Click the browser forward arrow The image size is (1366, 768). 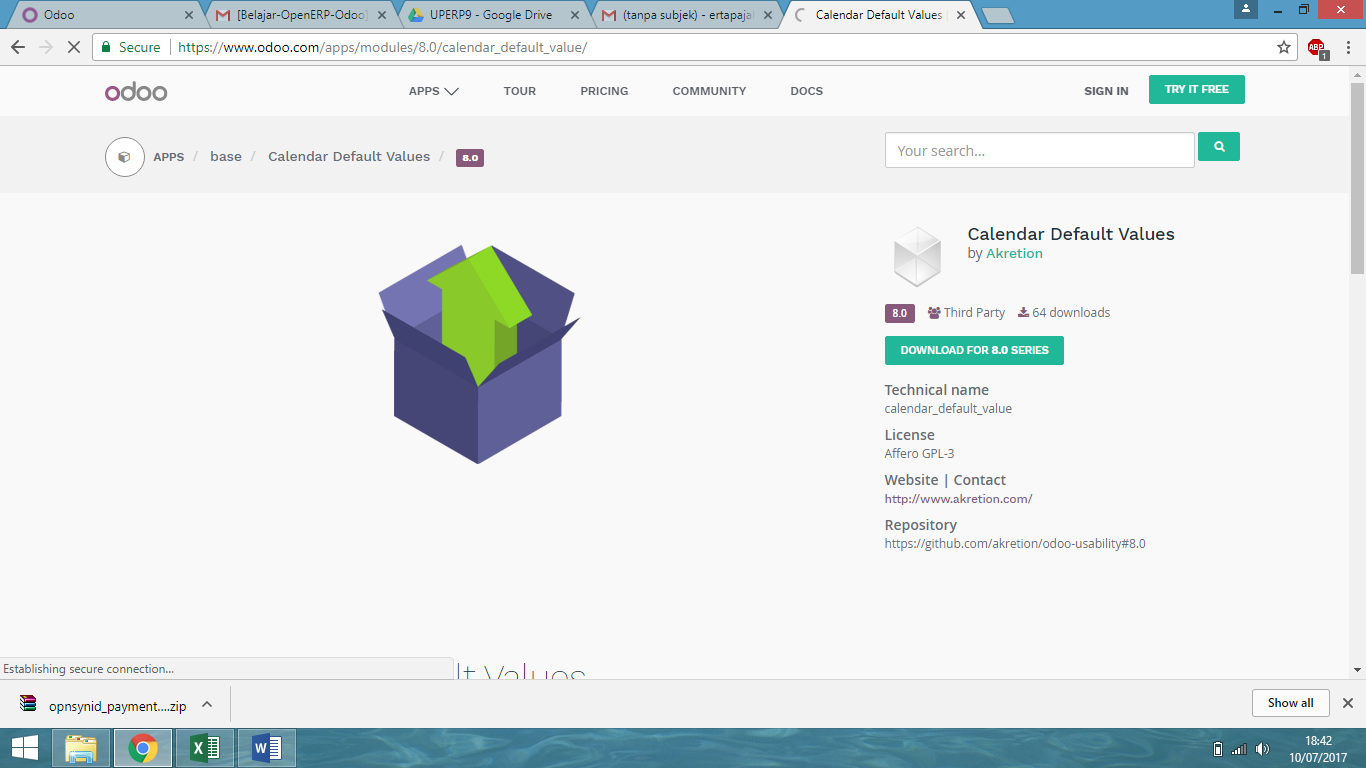(46, 47)
